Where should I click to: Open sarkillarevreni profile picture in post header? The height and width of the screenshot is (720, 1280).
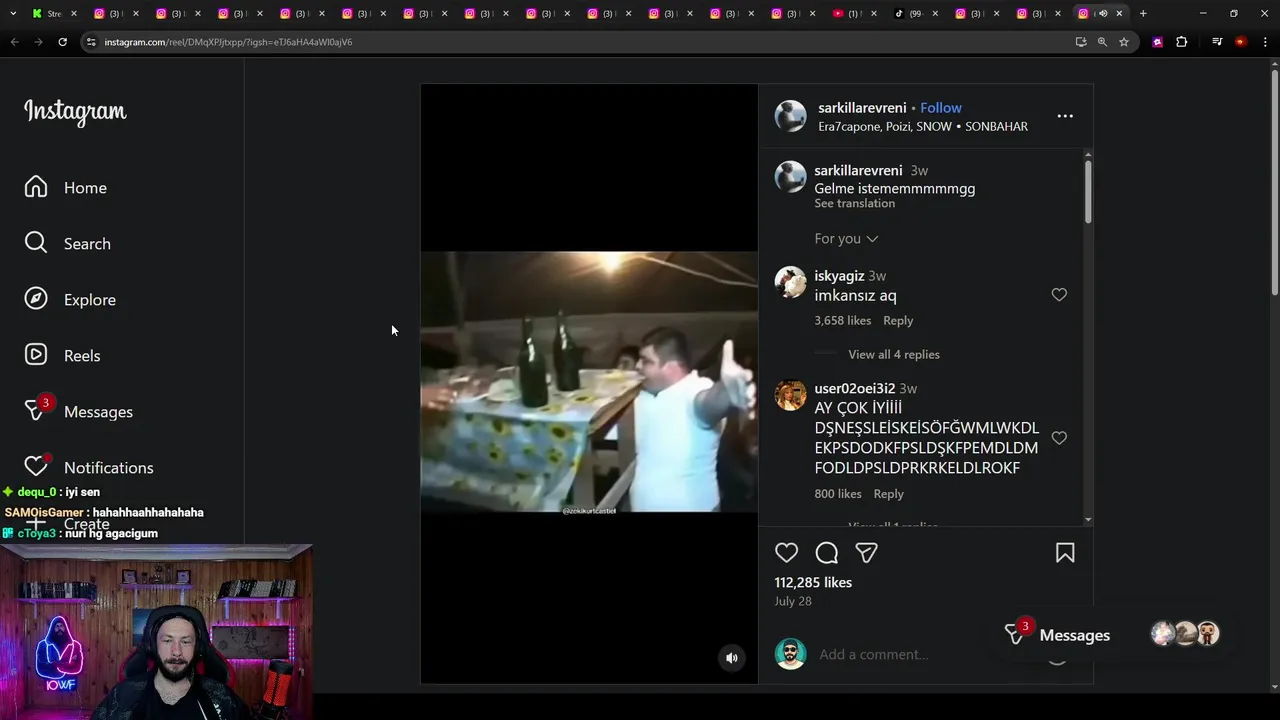pos(790,116)
